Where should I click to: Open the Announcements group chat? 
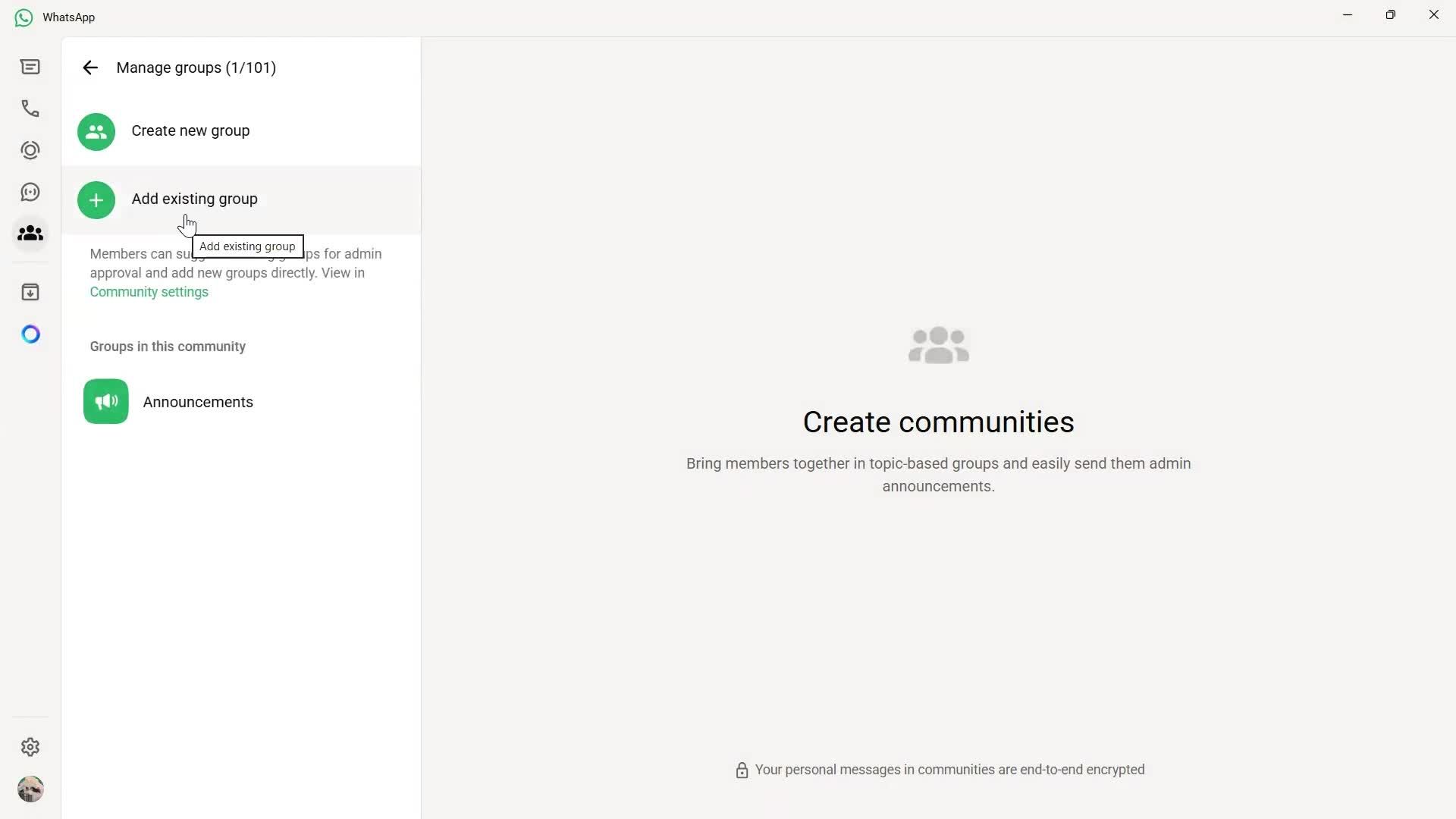click(x=197, y=402)
